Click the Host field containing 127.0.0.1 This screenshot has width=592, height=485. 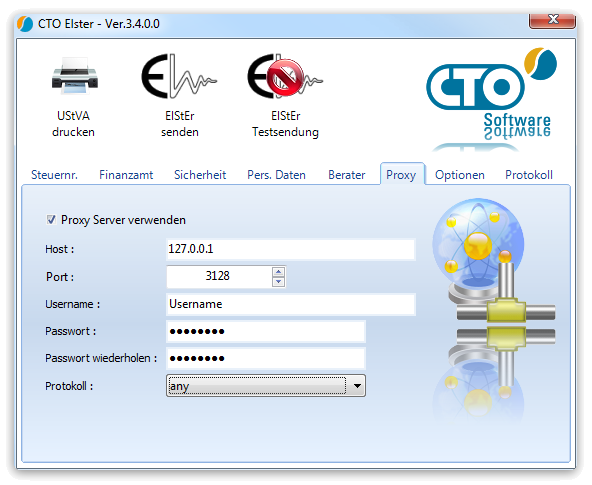click(x=291, y=249)
